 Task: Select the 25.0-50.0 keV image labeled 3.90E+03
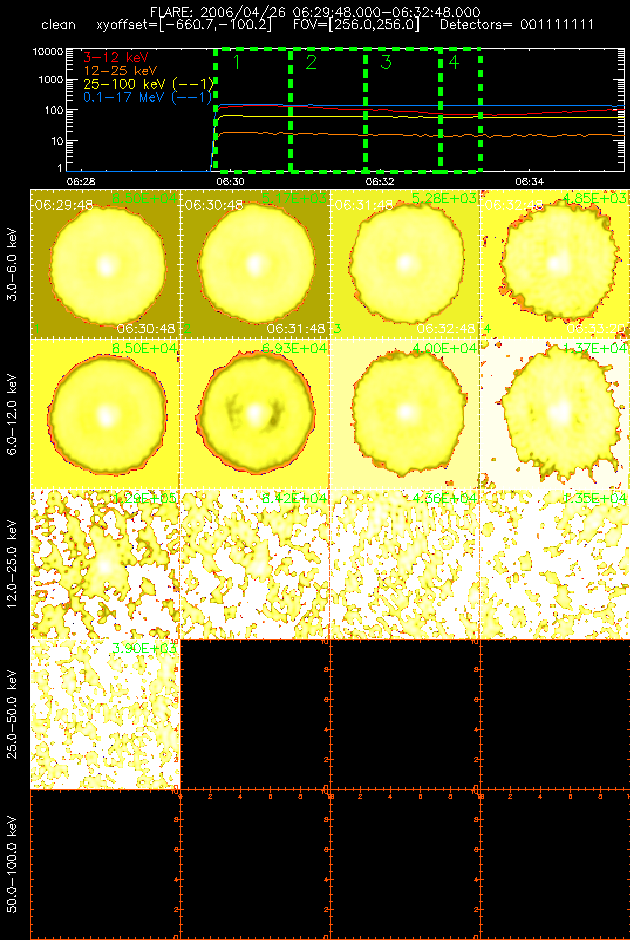pyautogui.click(x=105, y=714)
